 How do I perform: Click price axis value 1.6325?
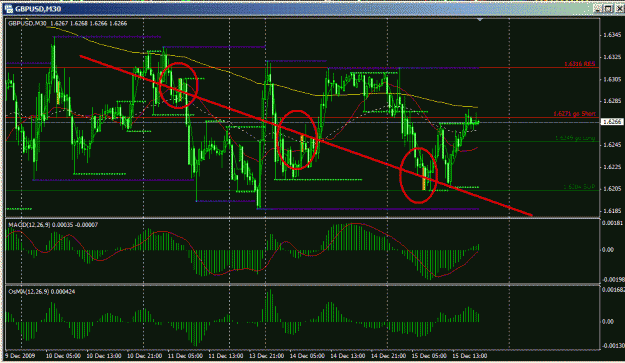pos(612,57)
